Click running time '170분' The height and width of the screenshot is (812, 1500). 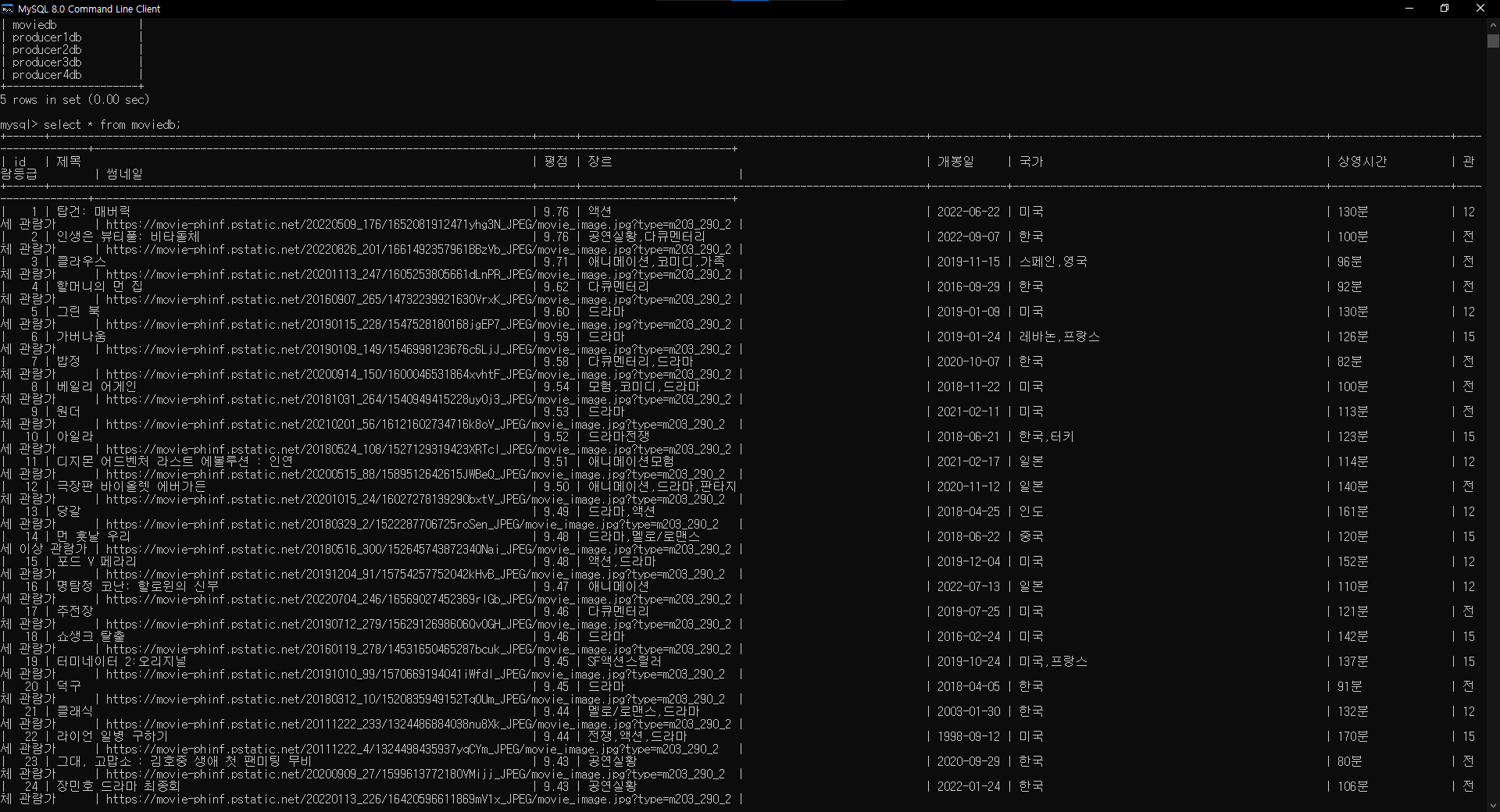pos(1353,736)
